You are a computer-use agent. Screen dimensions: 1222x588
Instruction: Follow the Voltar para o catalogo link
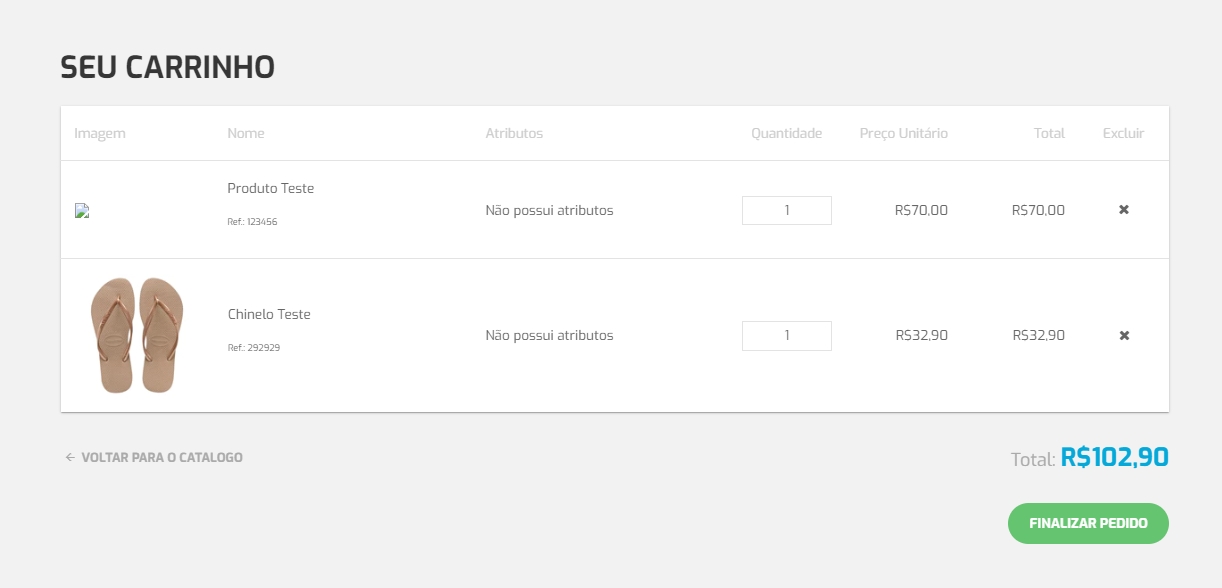coord(161,458)
